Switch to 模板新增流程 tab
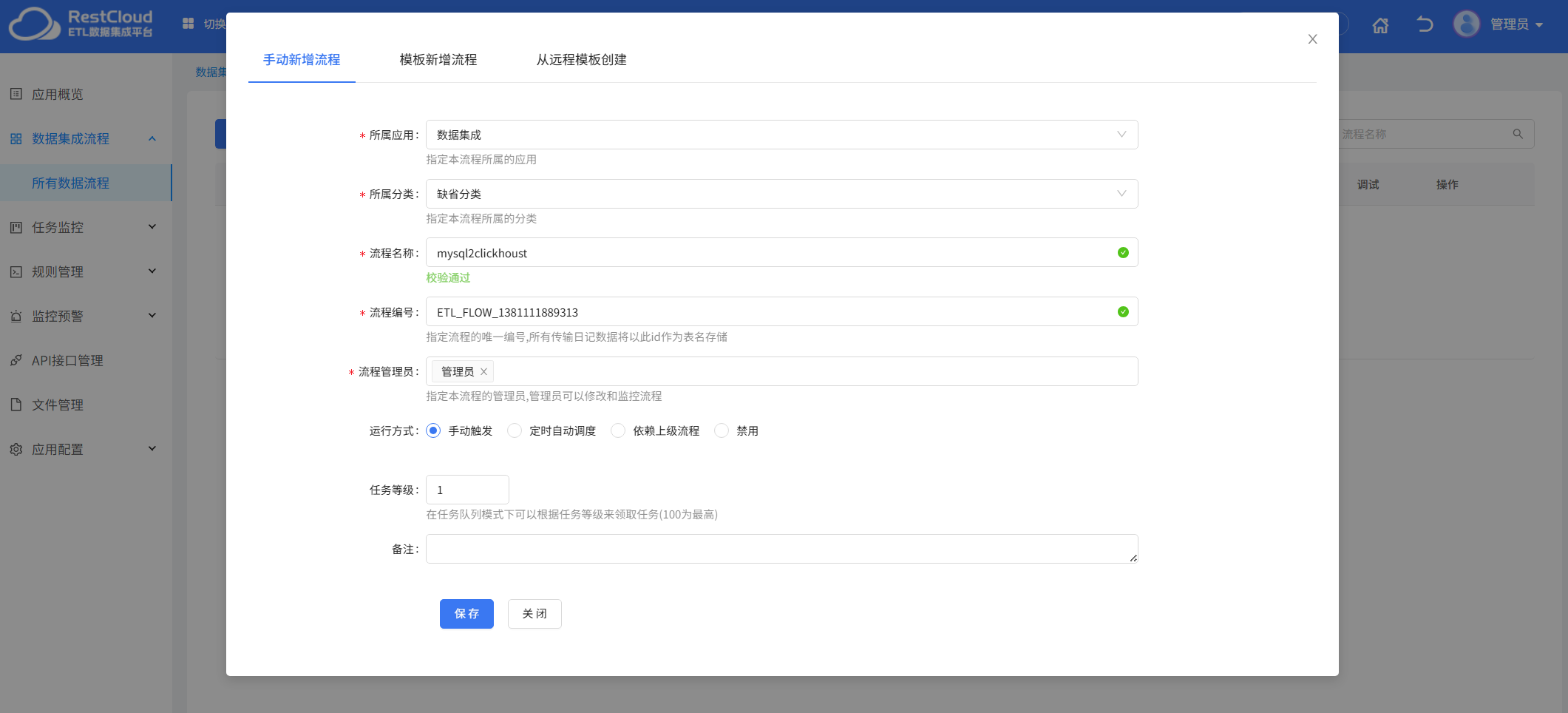Viewport: 1568px width, 713px height. coord(438,60)
